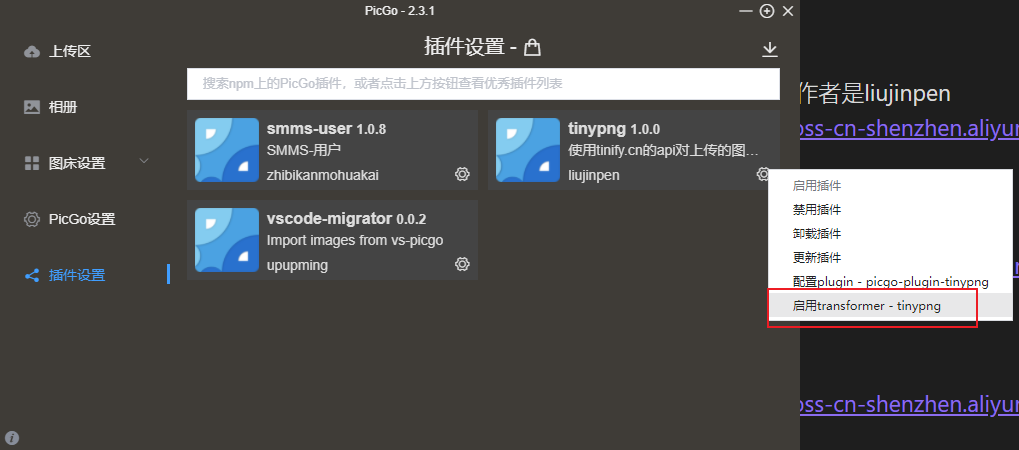Click the share icon beside 插件设置

click(x=32, y=276)
